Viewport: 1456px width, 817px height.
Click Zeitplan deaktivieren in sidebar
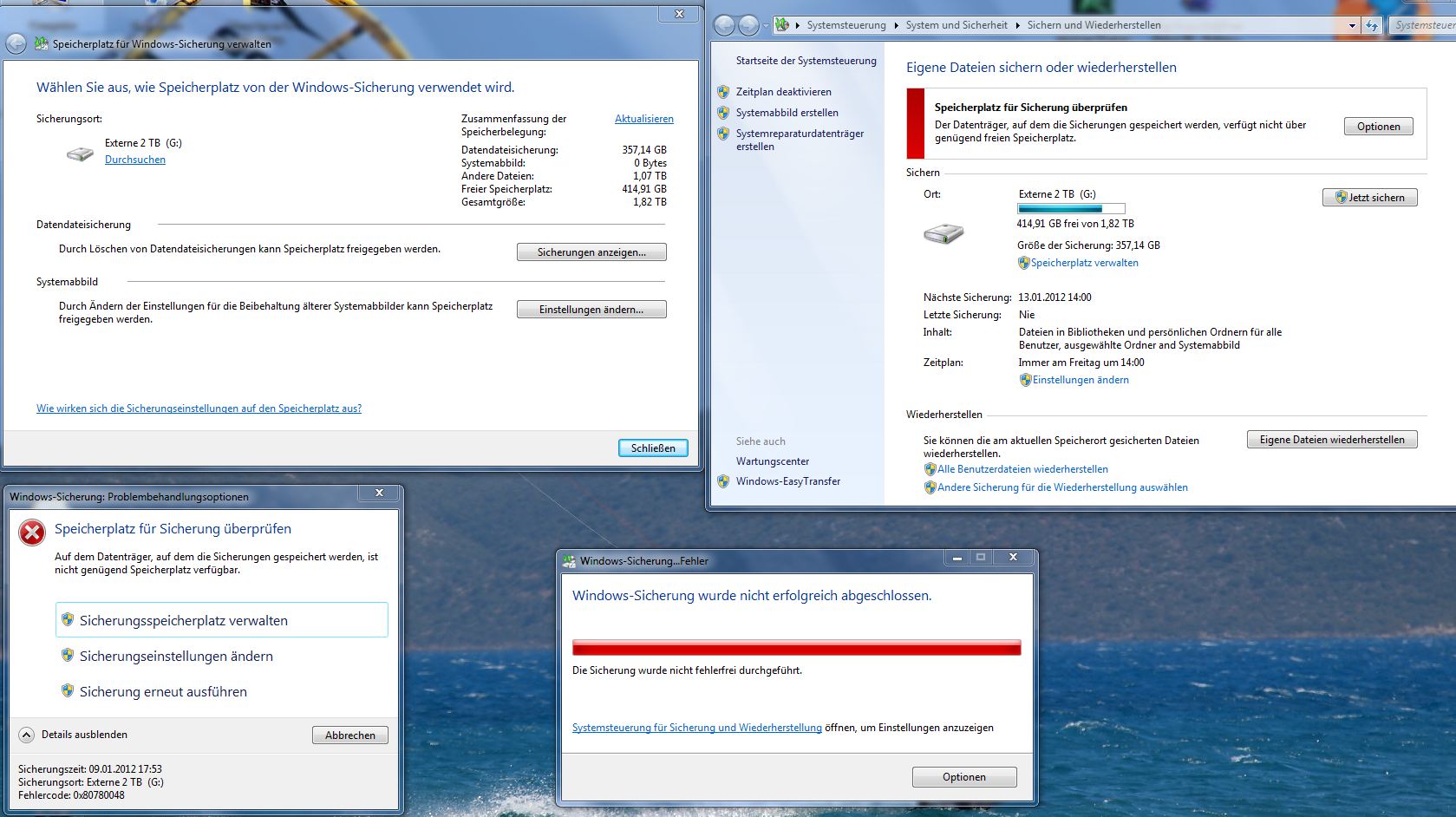[x=784, y=92]
